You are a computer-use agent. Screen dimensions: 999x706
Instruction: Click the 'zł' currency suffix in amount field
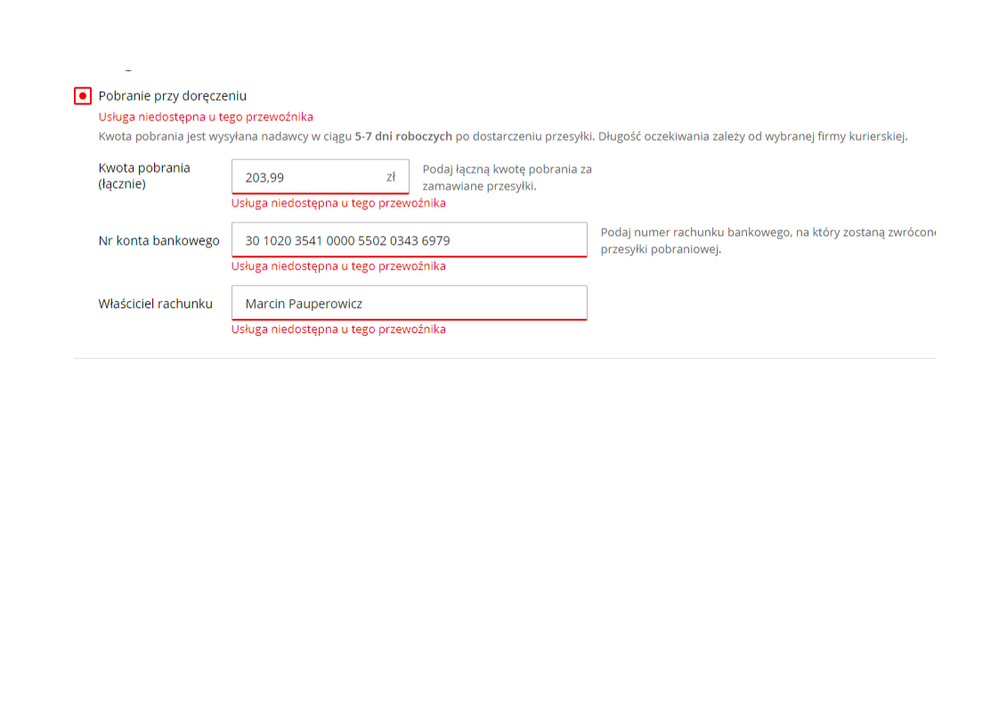click(391, 177)
